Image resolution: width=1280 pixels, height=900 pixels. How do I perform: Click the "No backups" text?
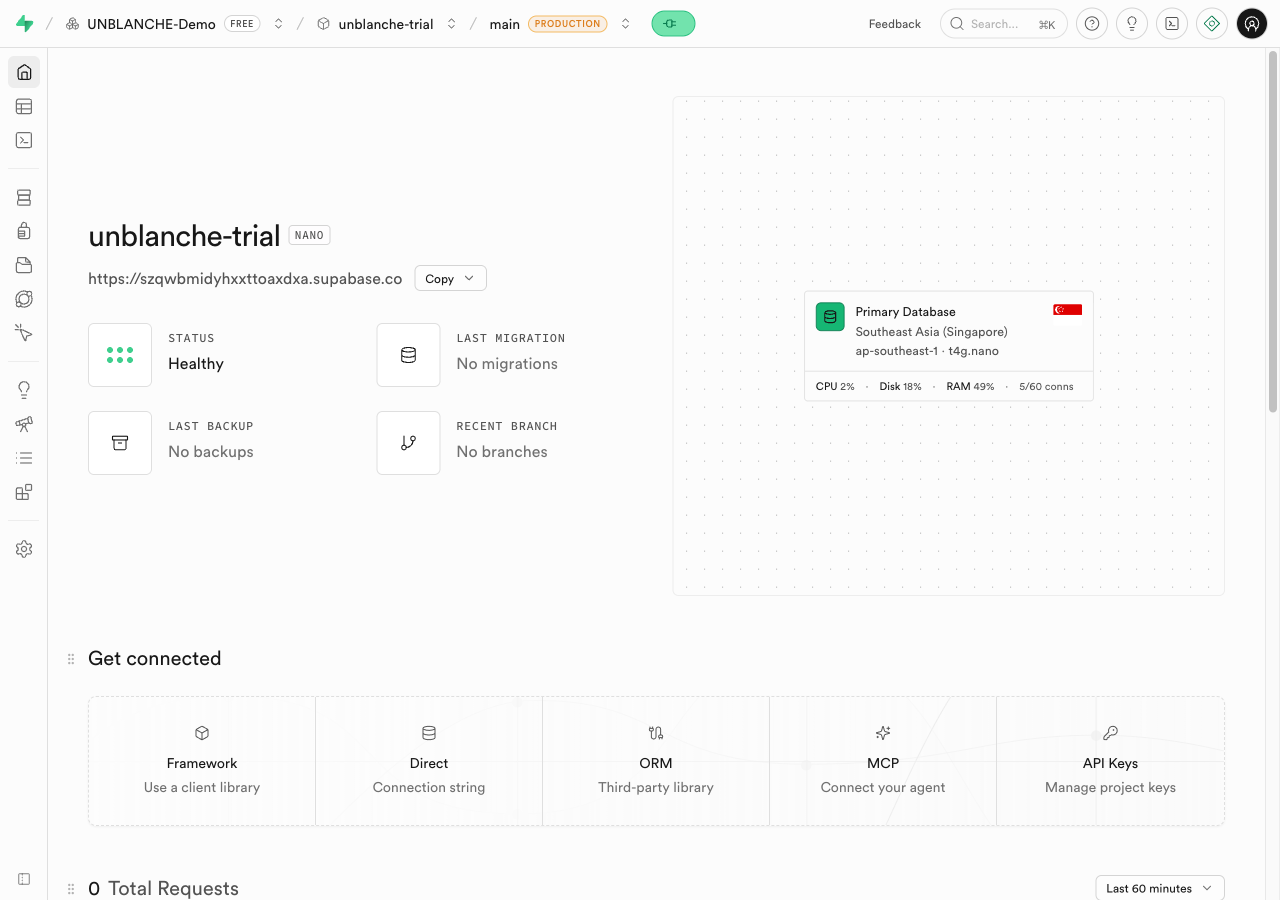(211, 452)
